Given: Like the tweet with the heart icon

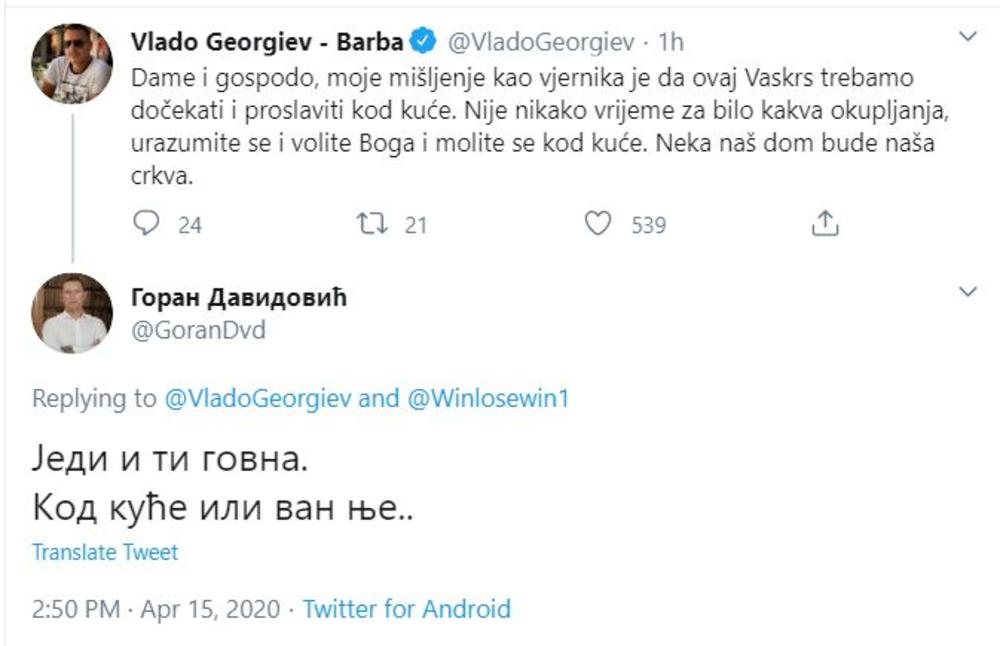Looking at the screenshot, I should [x=597, y=224].
